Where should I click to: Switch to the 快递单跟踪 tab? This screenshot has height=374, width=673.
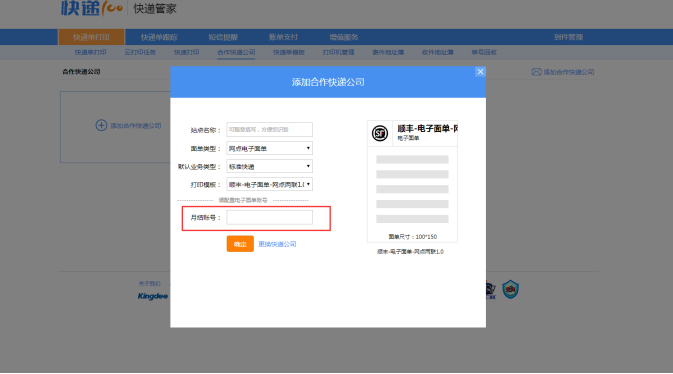pos(159,37)
